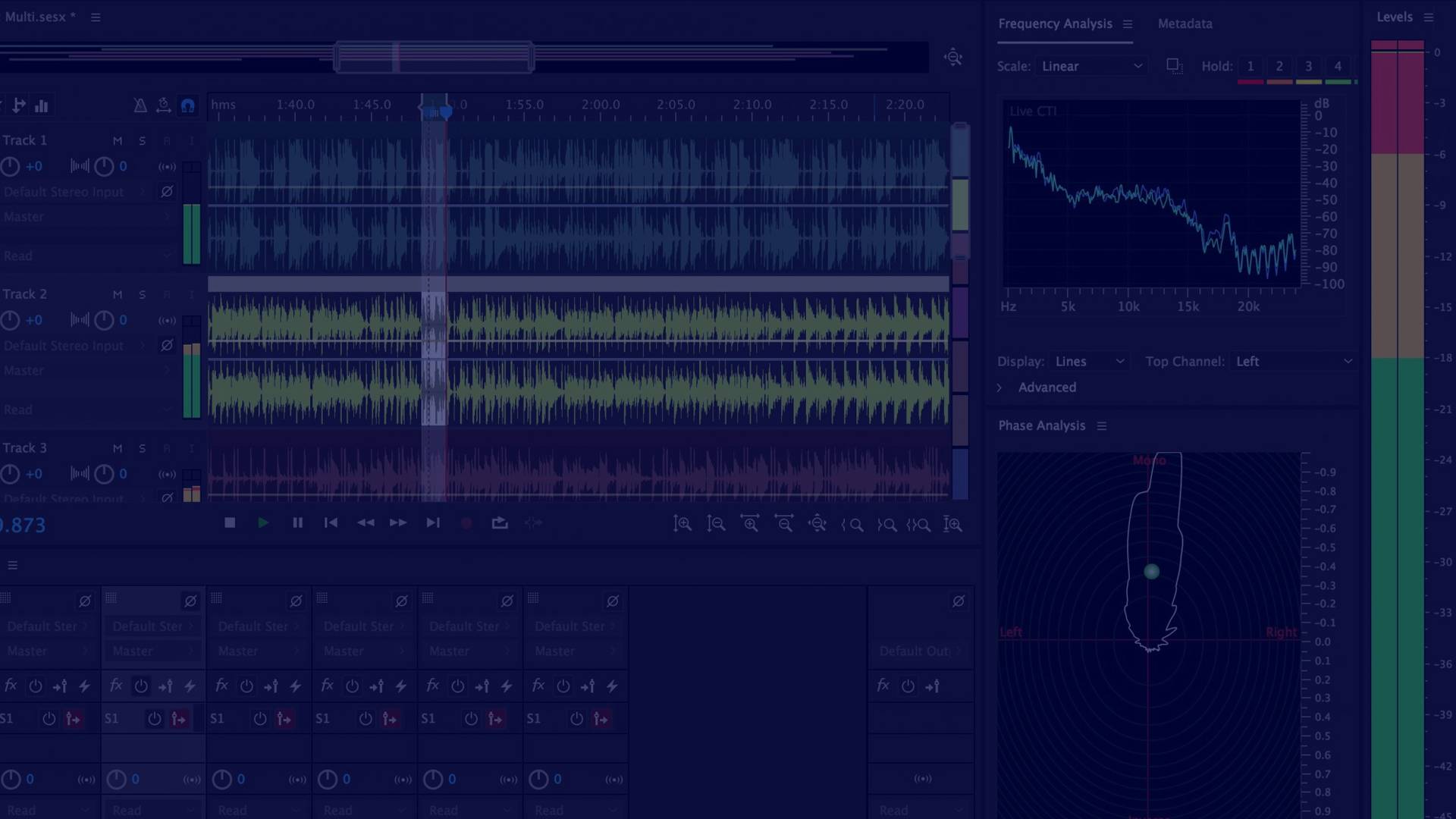Pause playback with the Pause button
This screenshot has width=1456, height=819.
click(297, 522)
